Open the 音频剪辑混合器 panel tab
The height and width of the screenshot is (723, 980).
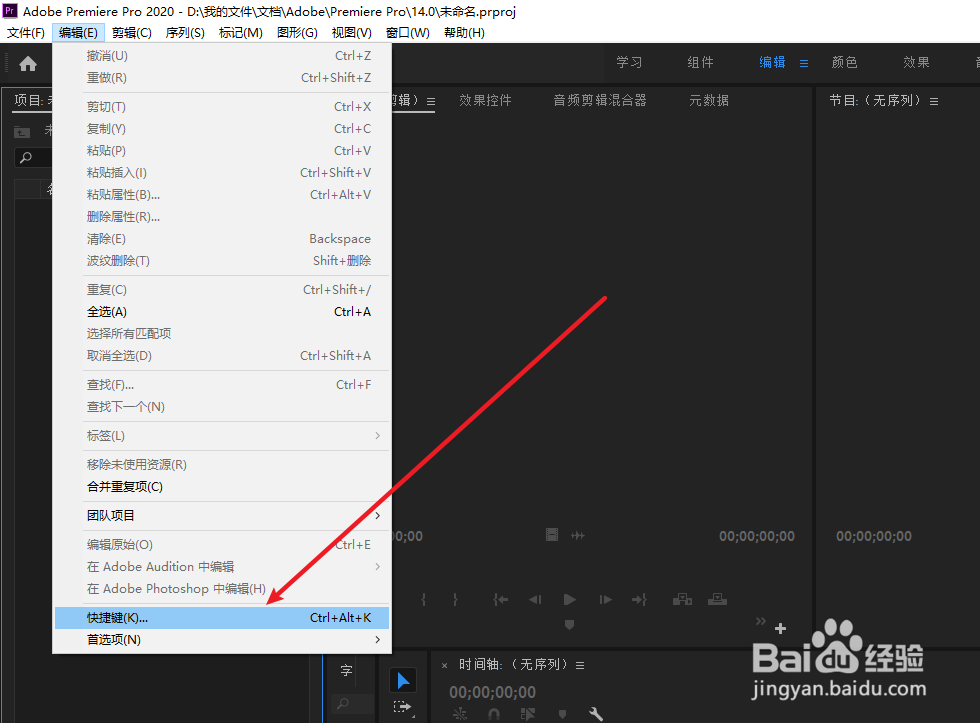coord(600,101)
